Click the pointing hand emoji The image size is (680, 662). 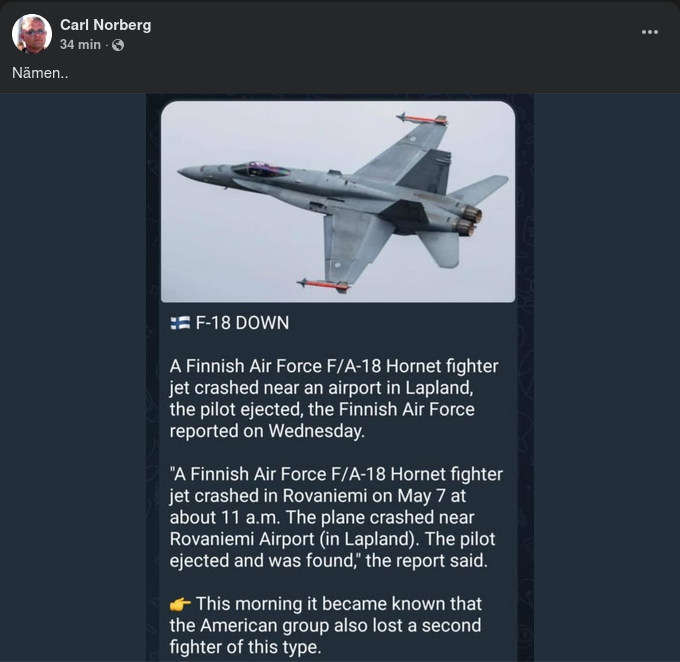pos(180,604)
